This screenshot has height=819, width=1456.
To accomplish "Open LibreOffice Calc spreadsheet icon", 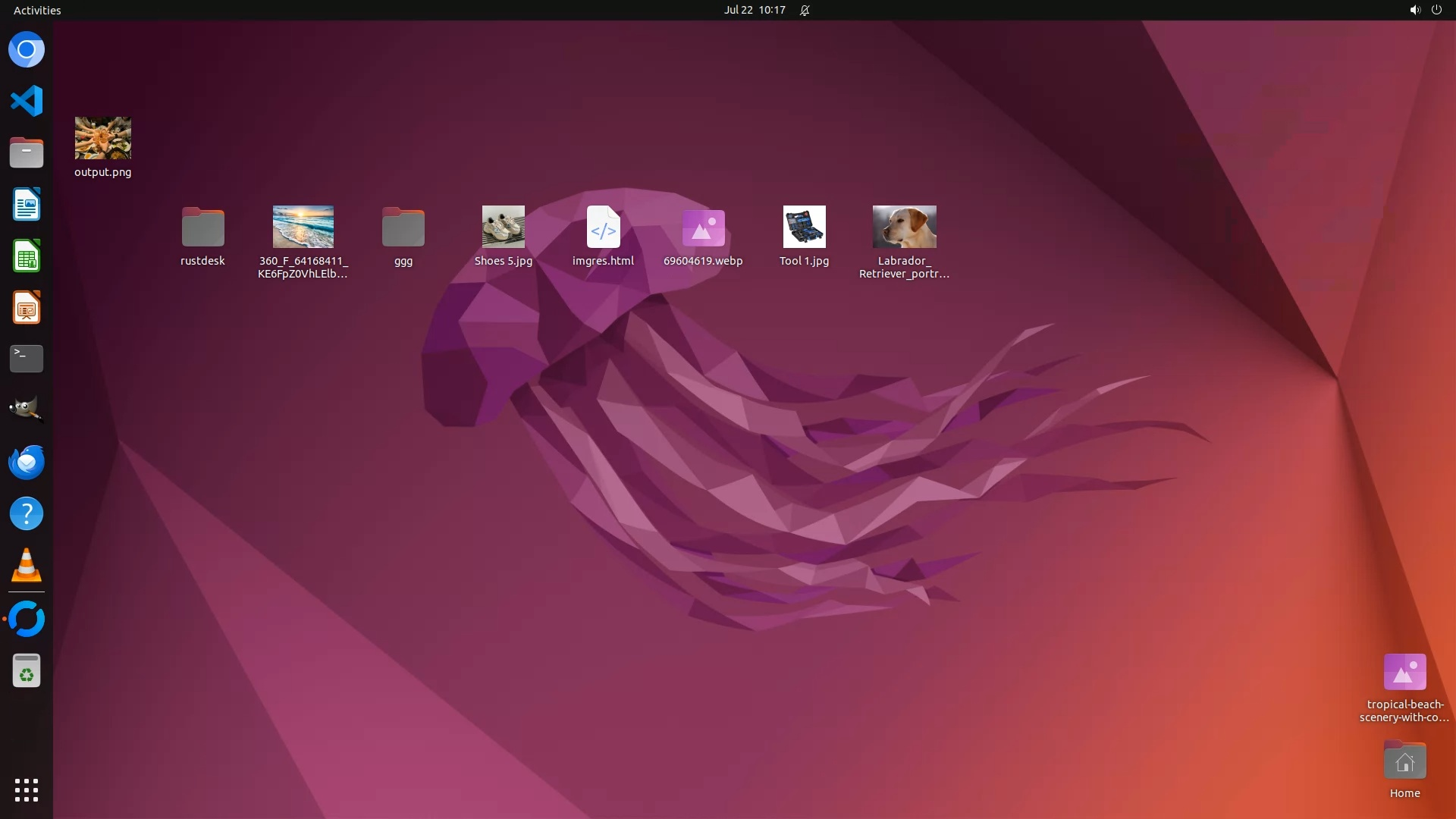I will click(27, 256).
